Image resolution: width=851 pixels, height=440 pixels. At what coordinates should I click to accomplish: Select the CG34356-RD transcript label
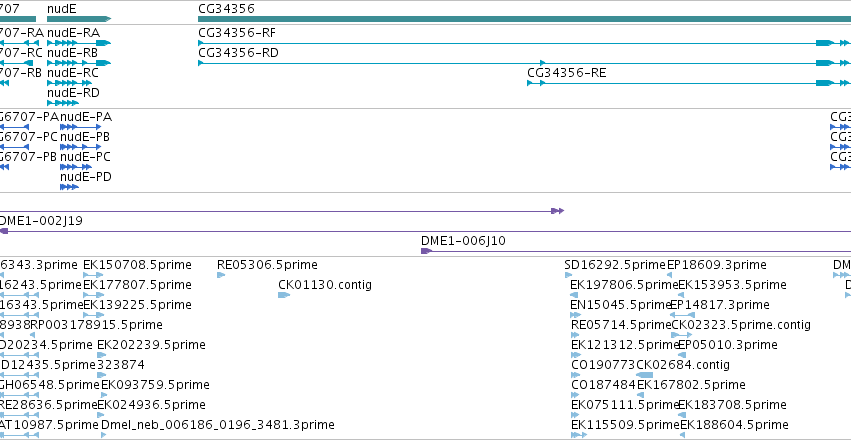tap(238, 53)
